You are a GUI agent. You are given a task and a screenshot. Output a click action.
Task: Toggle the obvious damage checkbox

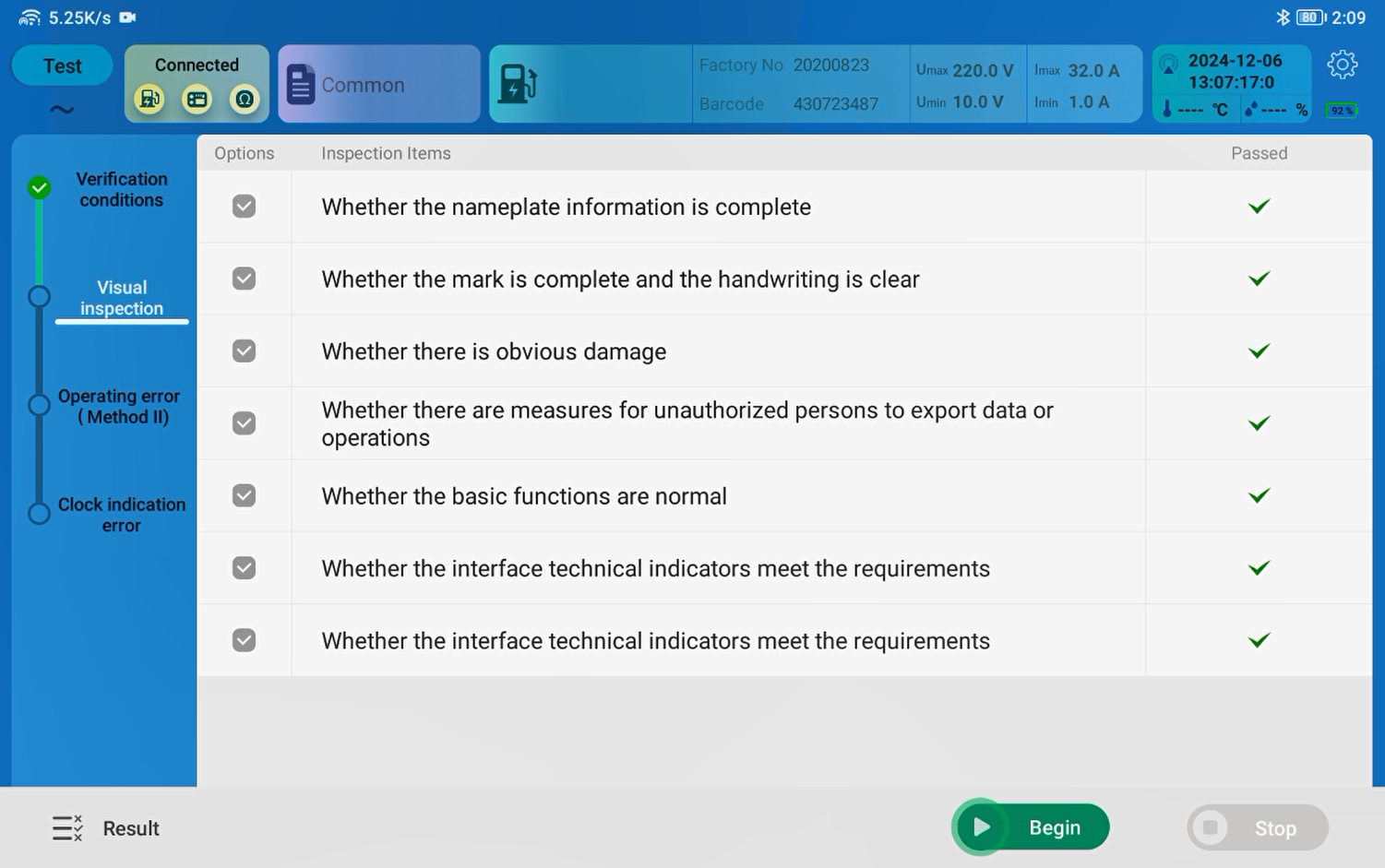tap(244, 351)
